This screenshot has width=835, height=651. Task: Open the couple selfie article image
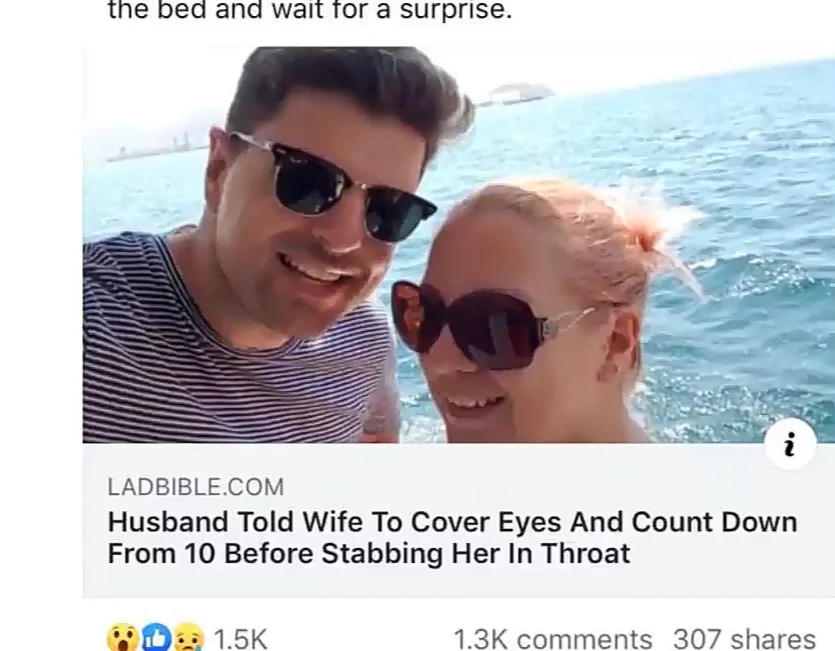pos(459,245)
